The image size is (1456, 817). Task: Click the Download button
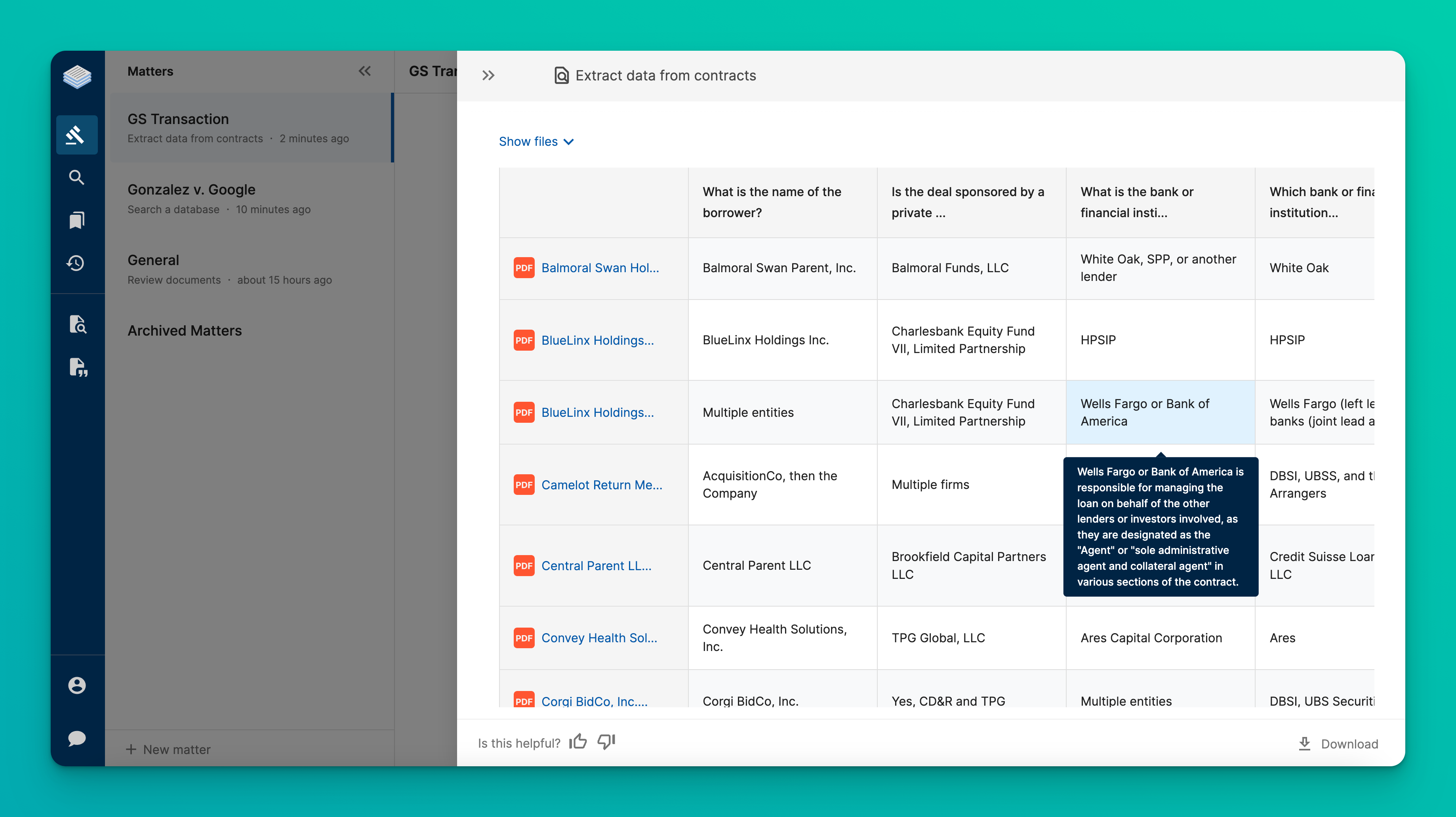point(1338,743)
